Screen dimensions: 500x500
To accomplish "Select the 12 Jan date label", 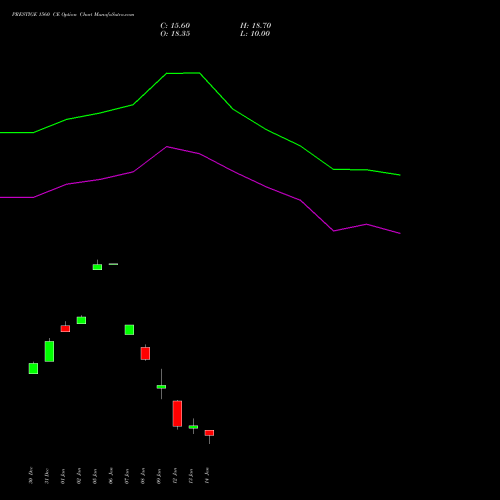I will (175, 475).
